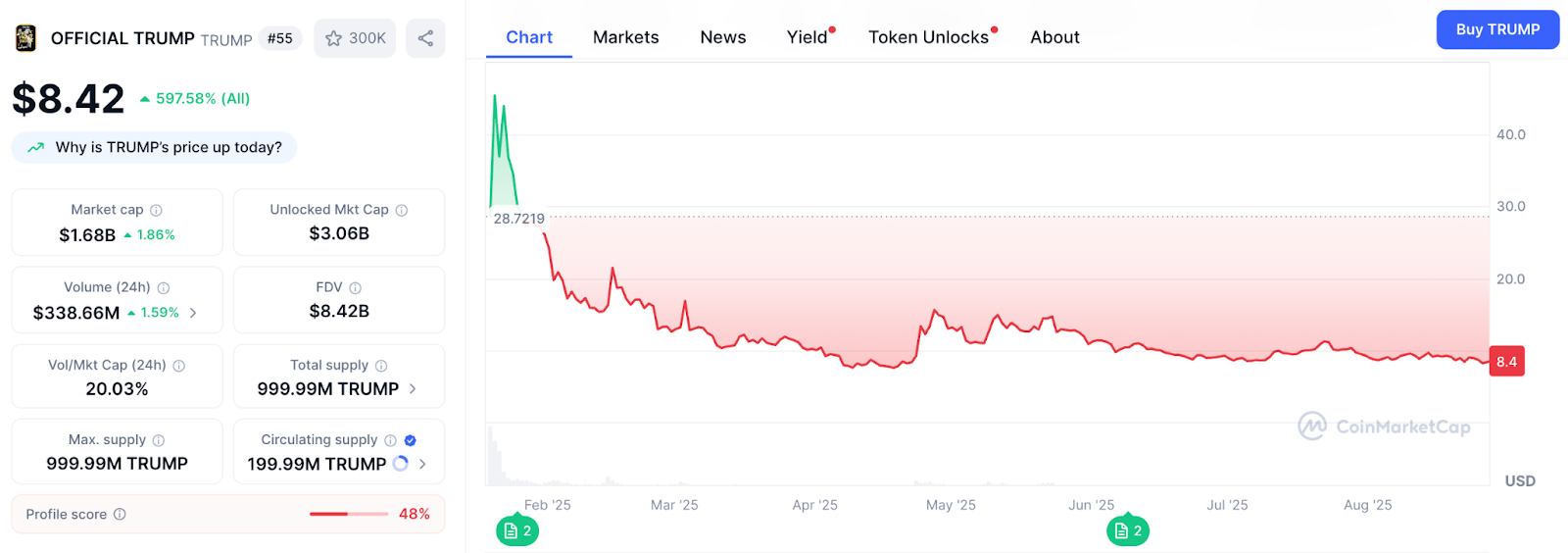
Task: Open info icon next to FDV
Action: pos(356,288)
